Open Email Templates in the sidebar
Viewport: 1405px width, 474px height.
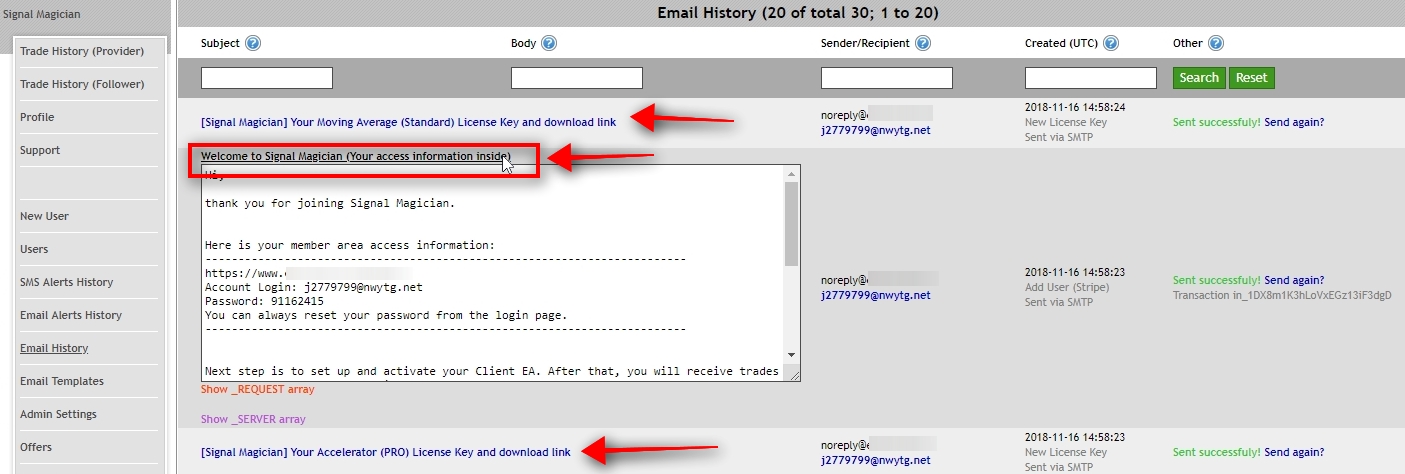click(62, 381)
